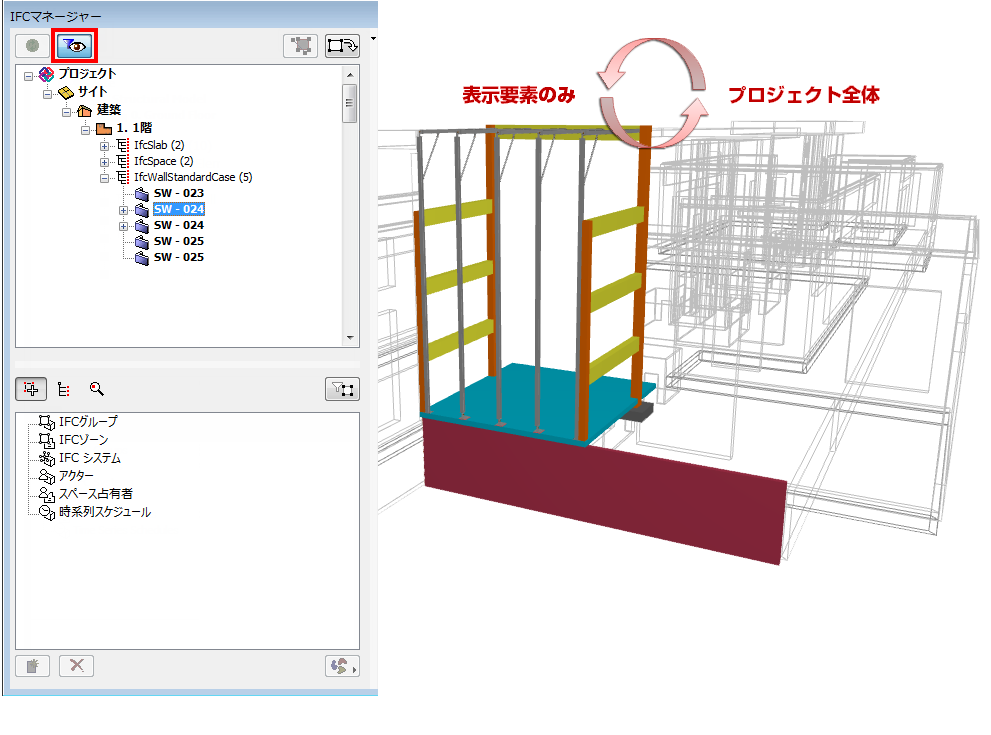Image resolution: width=991 pixels, height=735 pixels.
Task: Click the filter settings icon in lower panel
Action: point(342,389)
